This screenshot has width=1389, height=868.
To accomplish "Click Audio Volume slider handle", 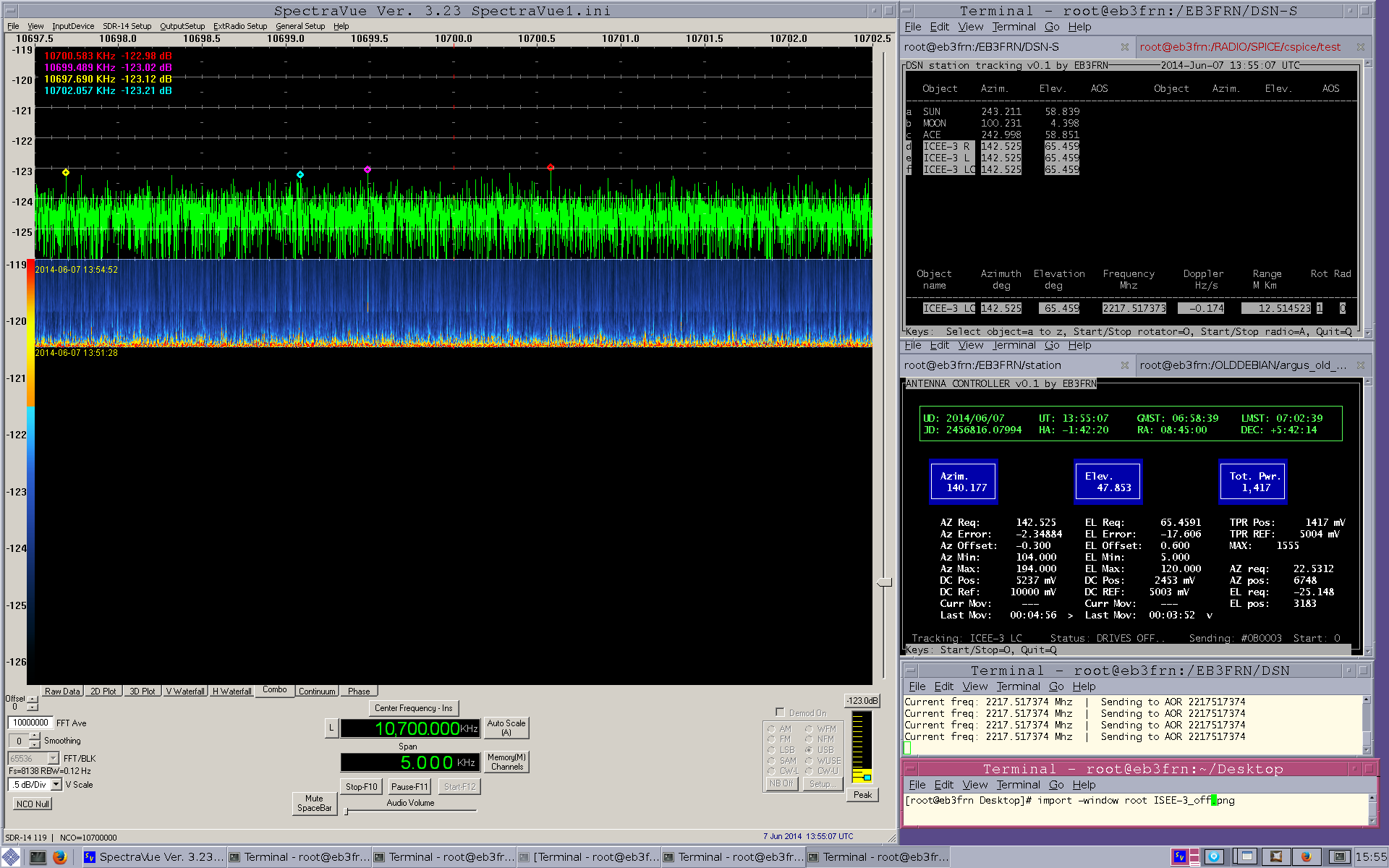I will tap(347, 812).
